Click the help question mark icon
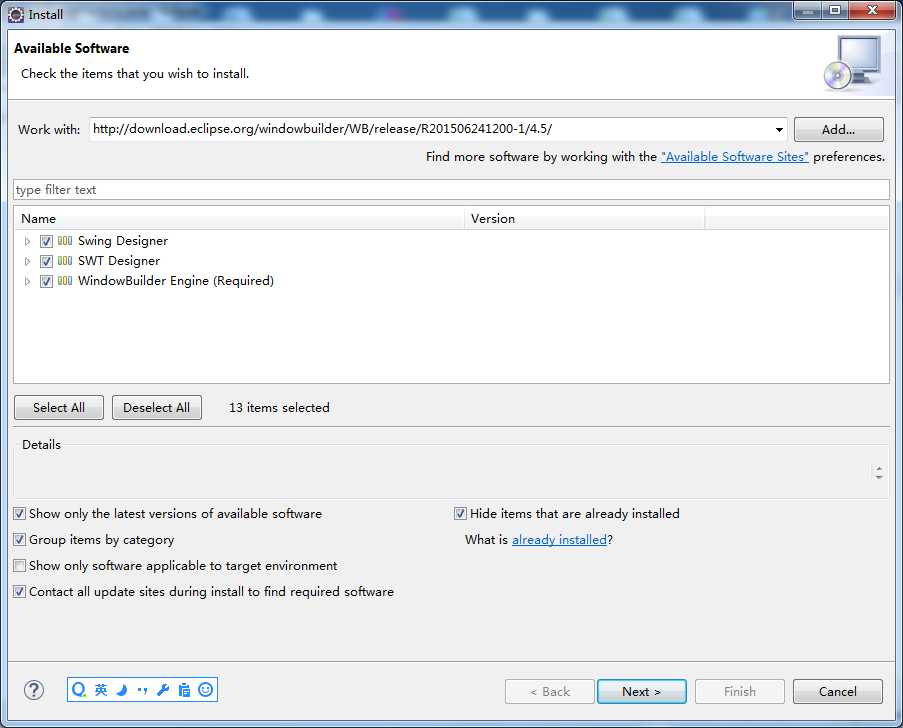The width and height of the screenshot is (903, 728). point(34,690)
